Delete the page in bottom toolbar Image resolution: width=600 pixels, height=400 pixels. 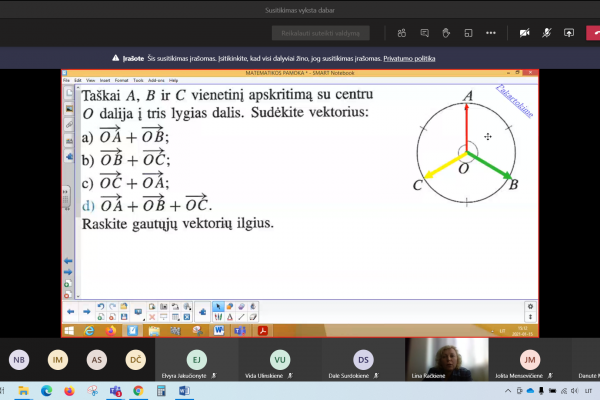[112, 317]
